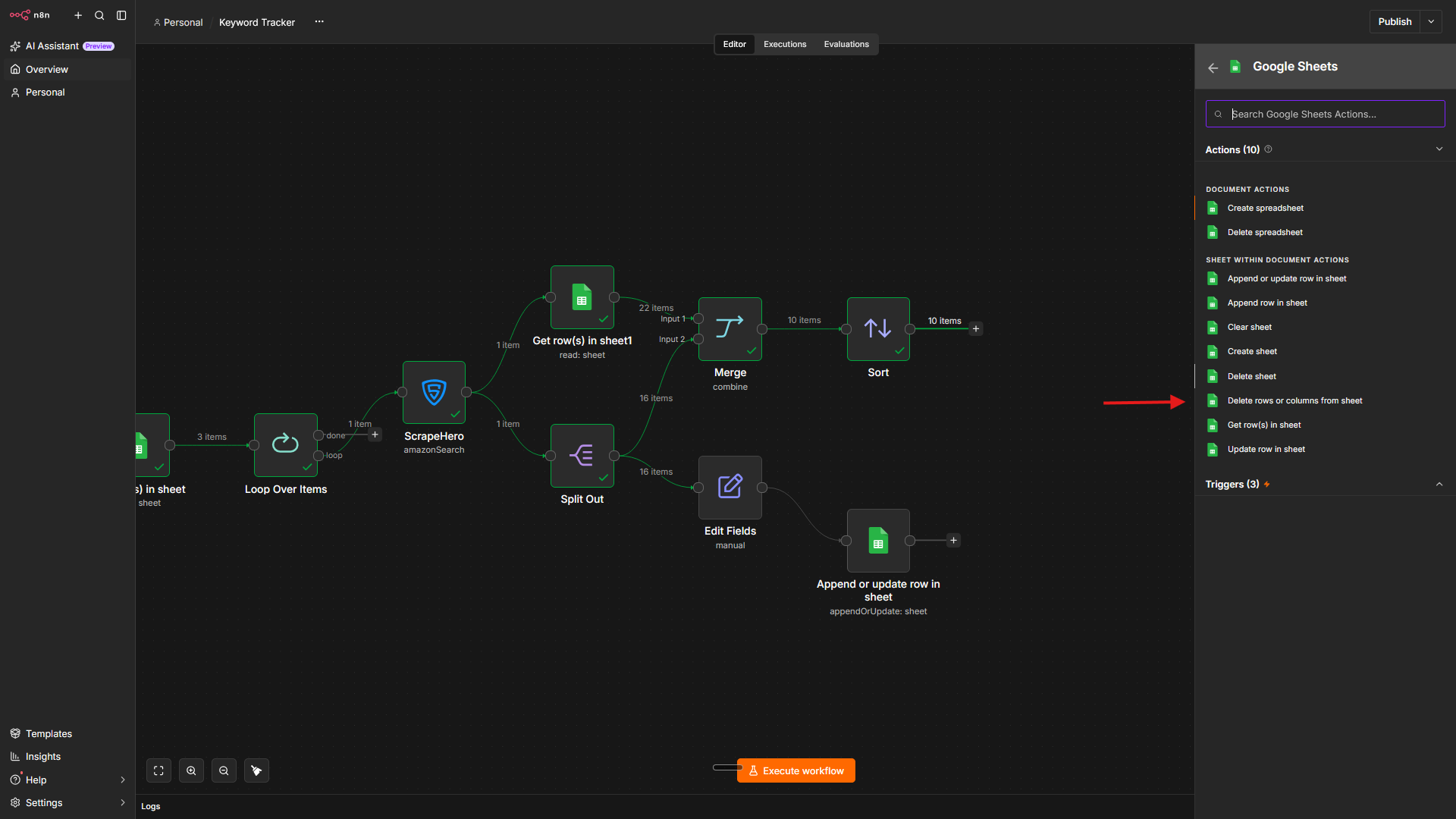This screenshot has width=1456, height=819.
Task: Click Execute workflow button
Action: pos(795,770)
